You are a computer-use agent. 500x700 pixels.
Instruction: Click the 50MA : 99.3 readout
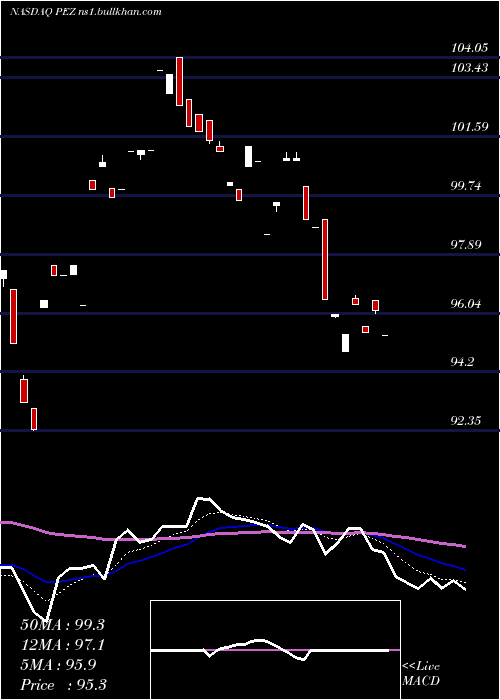[x=62, y=625]
